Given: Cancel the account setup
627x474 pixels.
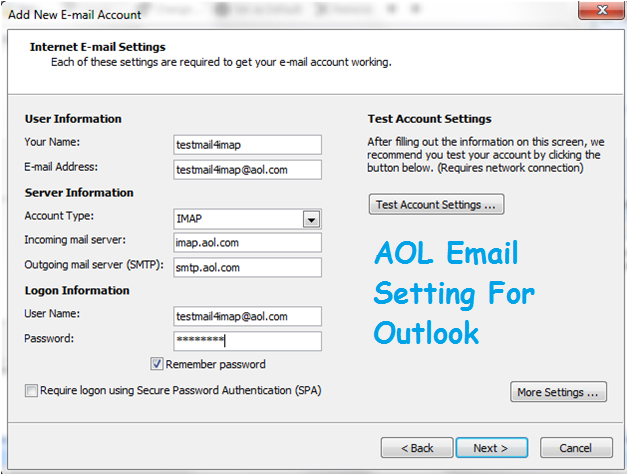Looking at the screenshot, I should pos(576,448).
